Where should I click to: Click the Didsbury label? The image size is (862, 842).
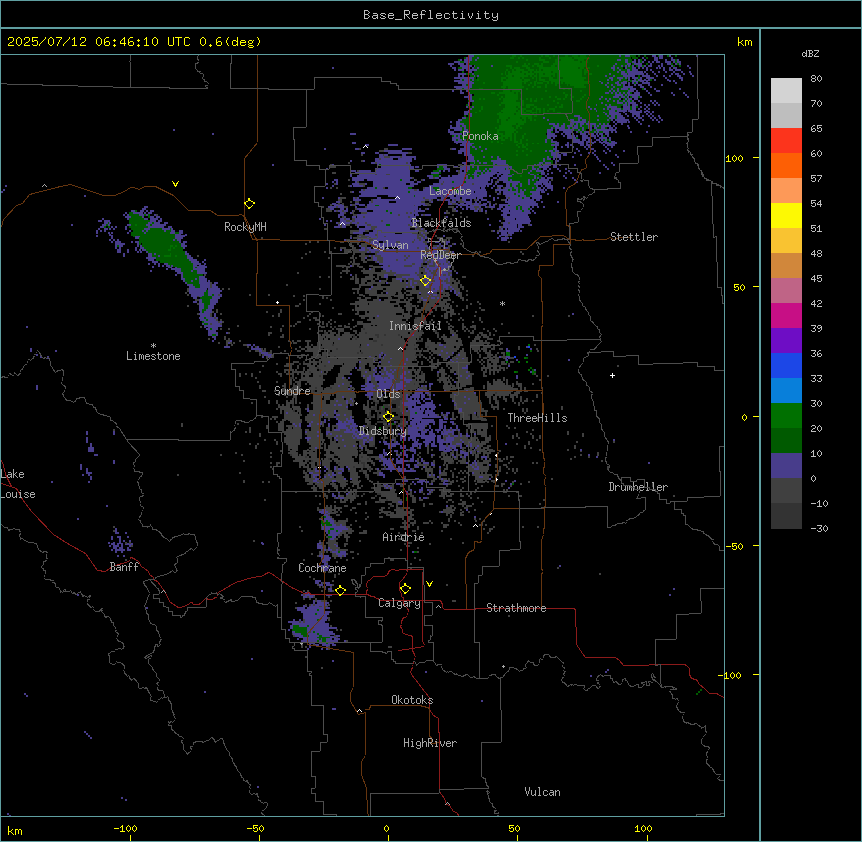(383, 431)
